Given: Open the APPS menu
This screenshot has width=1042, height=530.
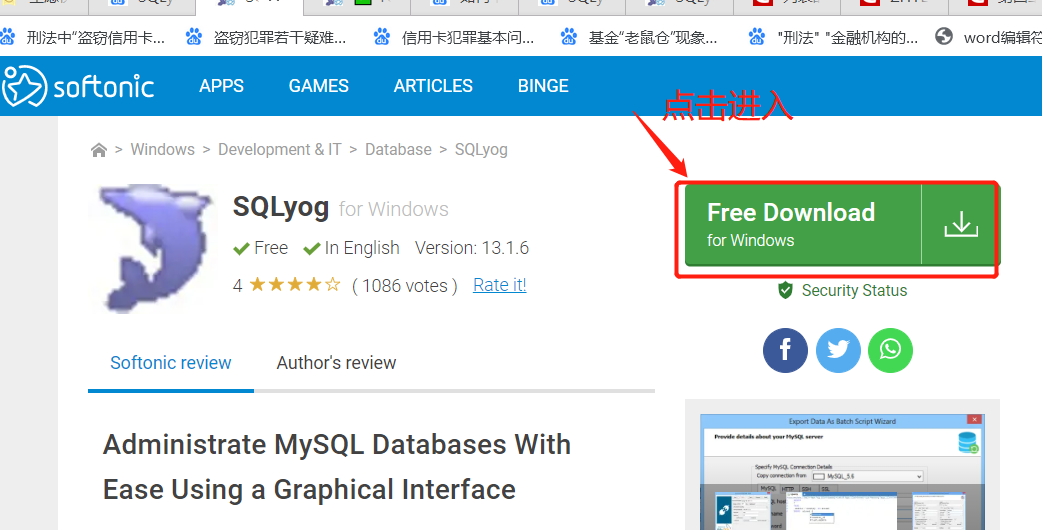Looking at the screenshot, I should pos(221,86).
